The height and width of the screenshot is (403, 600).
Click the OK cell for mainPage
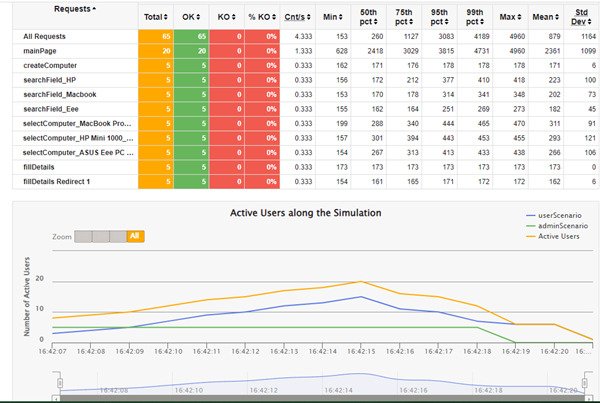point(191,51)
